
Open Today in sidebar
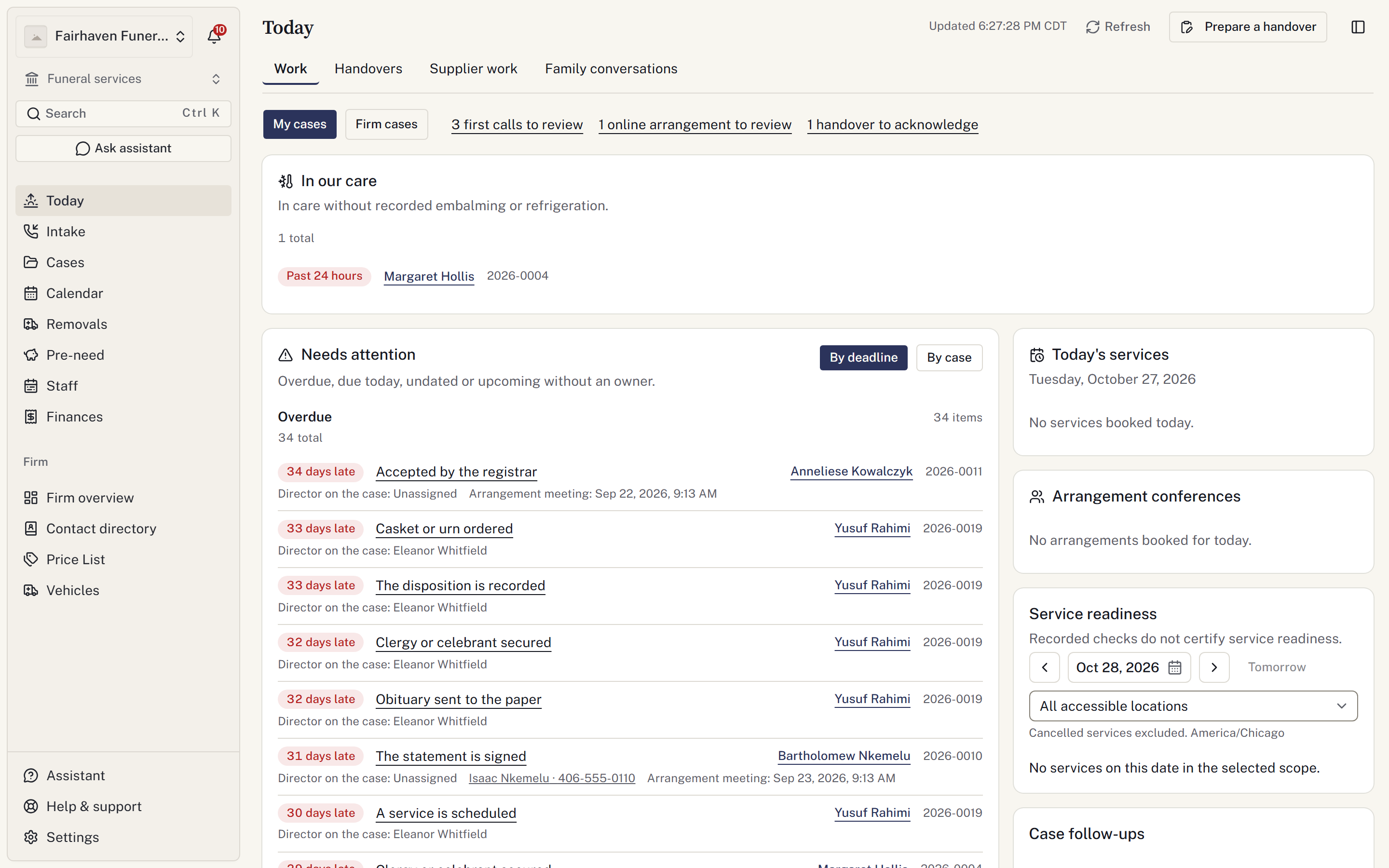(123, 200)
